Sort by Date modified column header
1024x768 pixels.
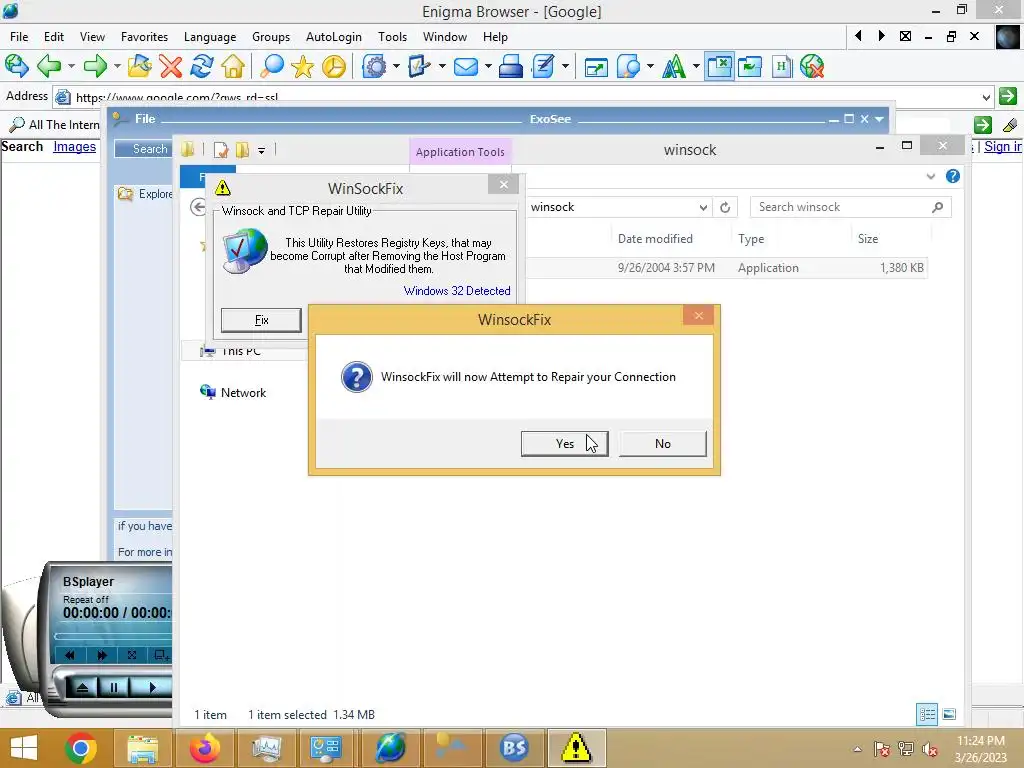655,239
